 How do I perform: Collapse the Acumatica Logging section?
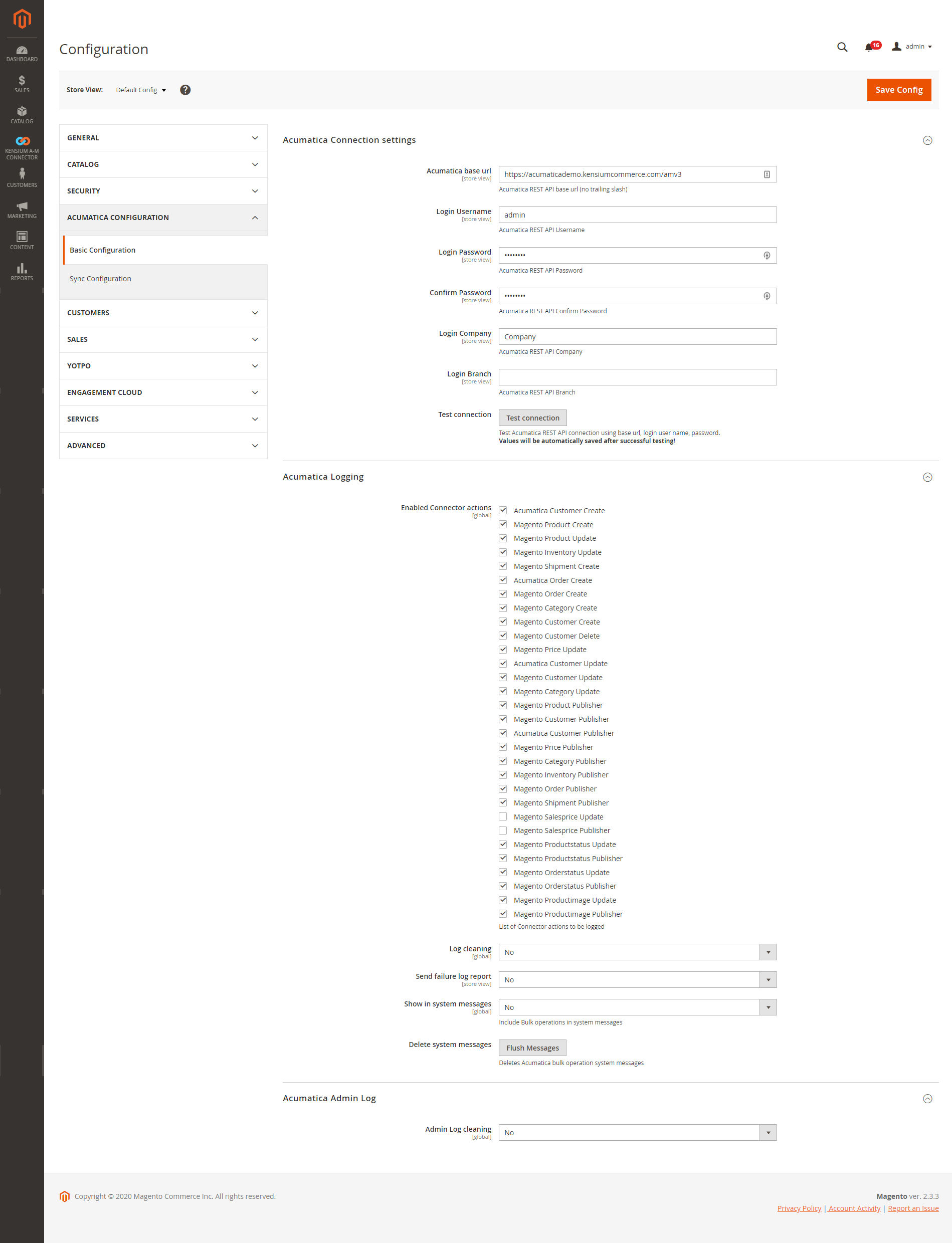pos(927,478)
